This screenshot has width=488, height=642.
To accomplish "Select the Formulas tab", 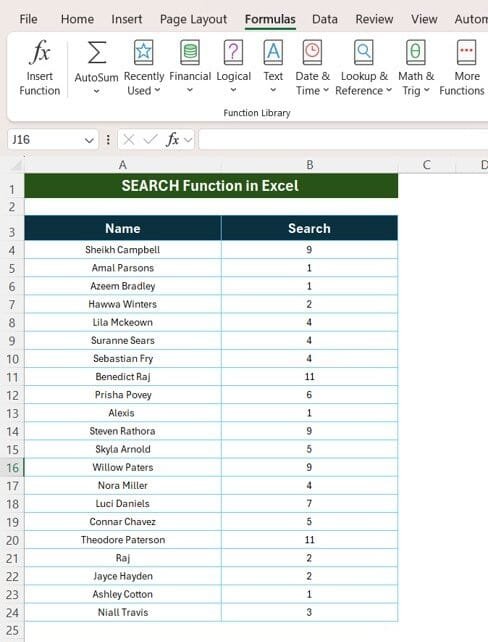I will (270, 19).
